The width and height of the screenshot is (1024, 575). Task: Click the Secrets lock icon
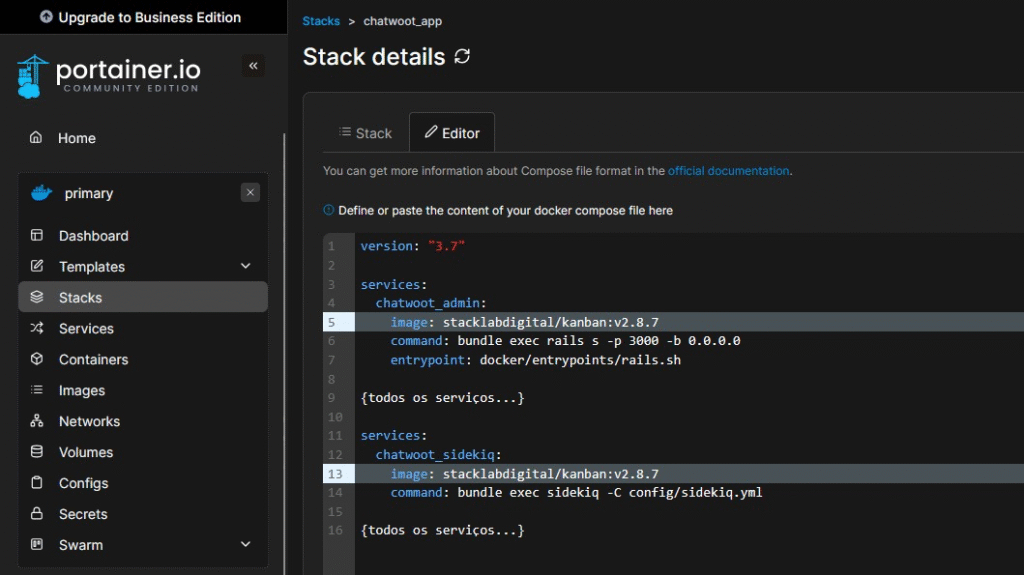pyautogui.click(x=37, y=514)
